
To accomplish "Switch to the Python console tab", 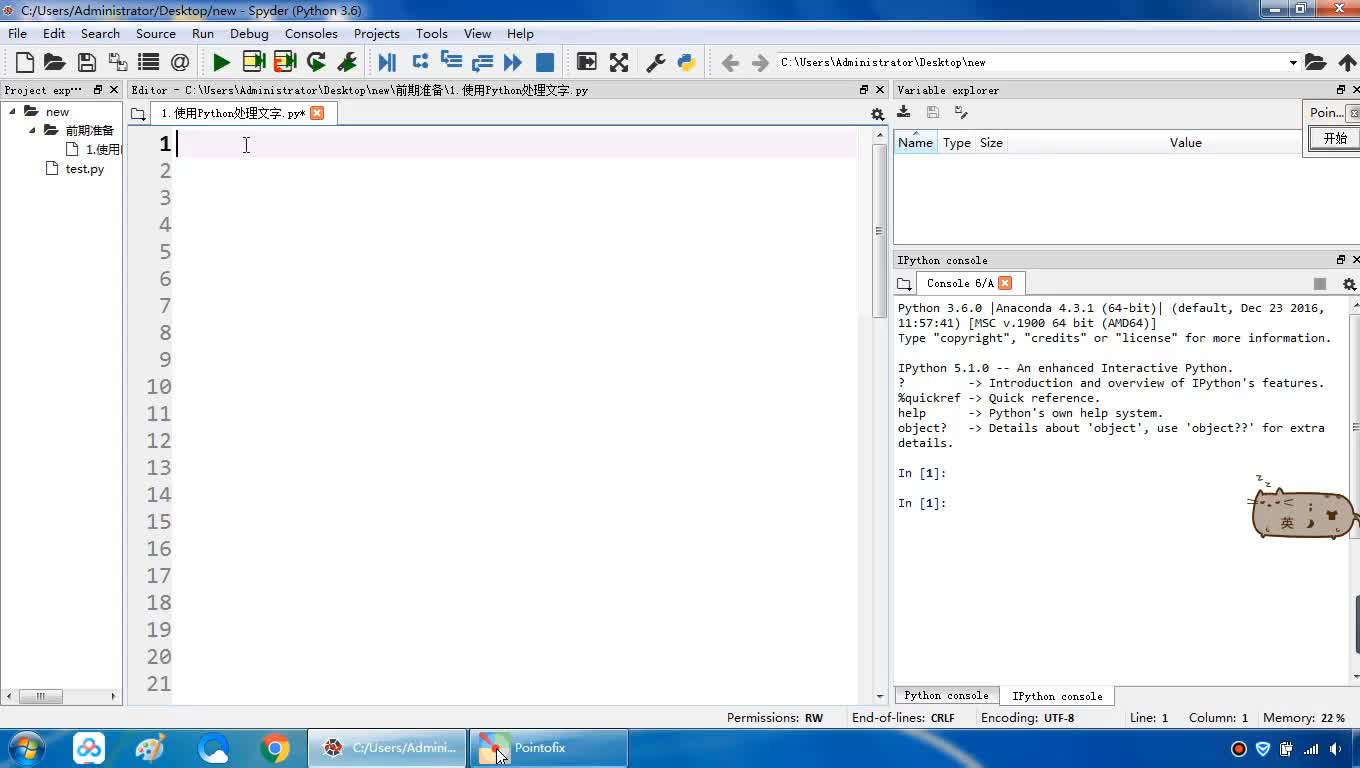I will (x=946, y=695).
